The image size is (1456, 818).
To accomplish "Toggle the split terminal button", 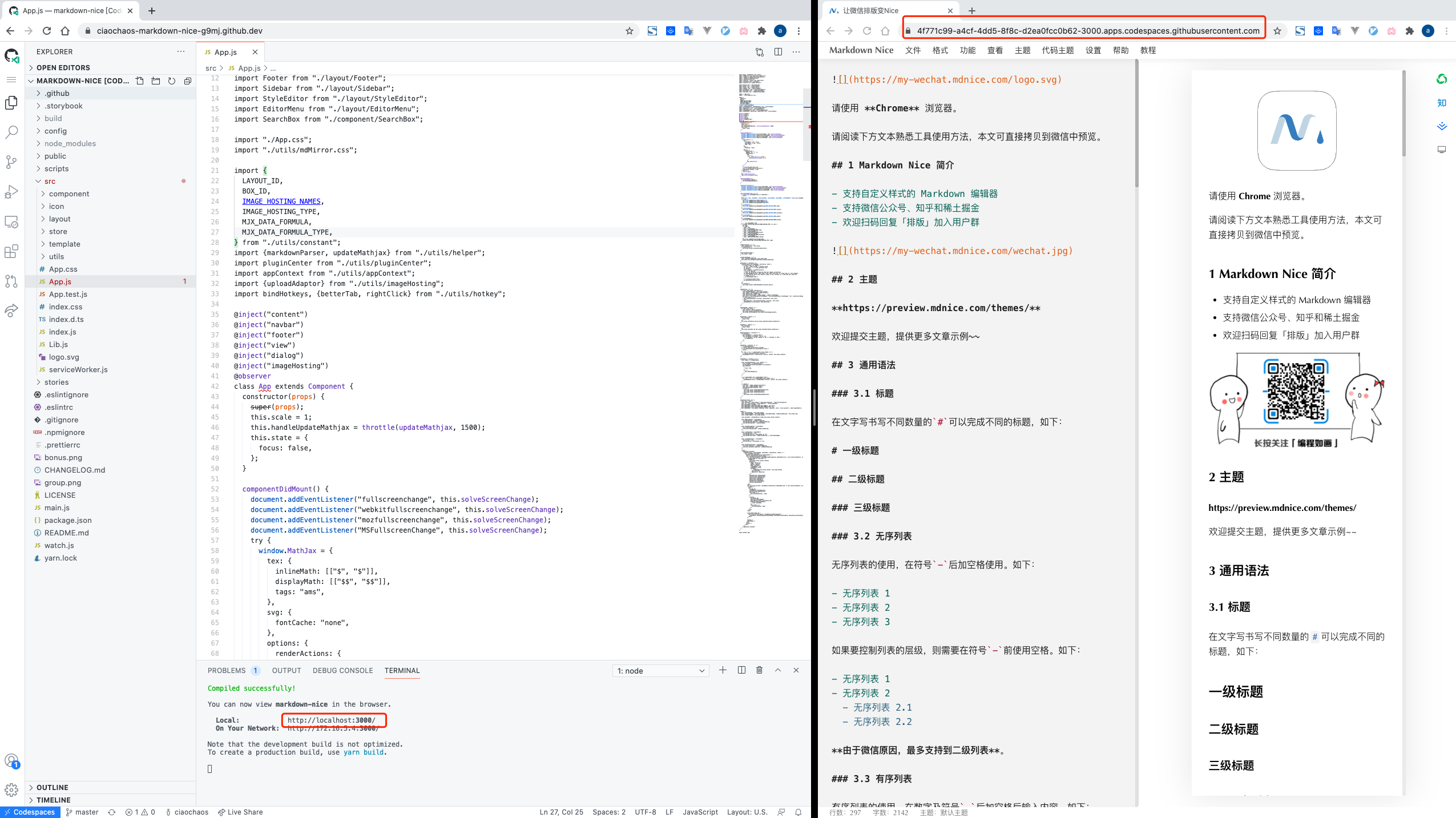I will click(x=741, y=670).
